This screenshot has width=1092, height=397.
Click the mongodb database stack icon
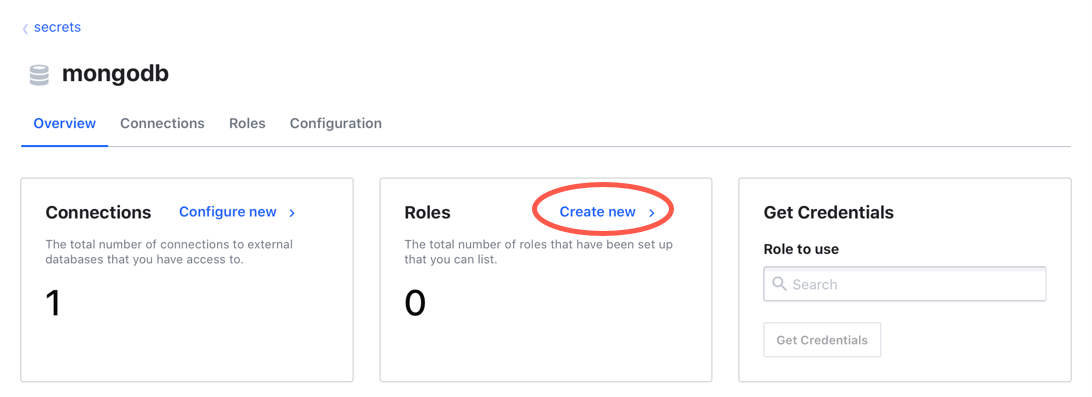tap(39, 75)
